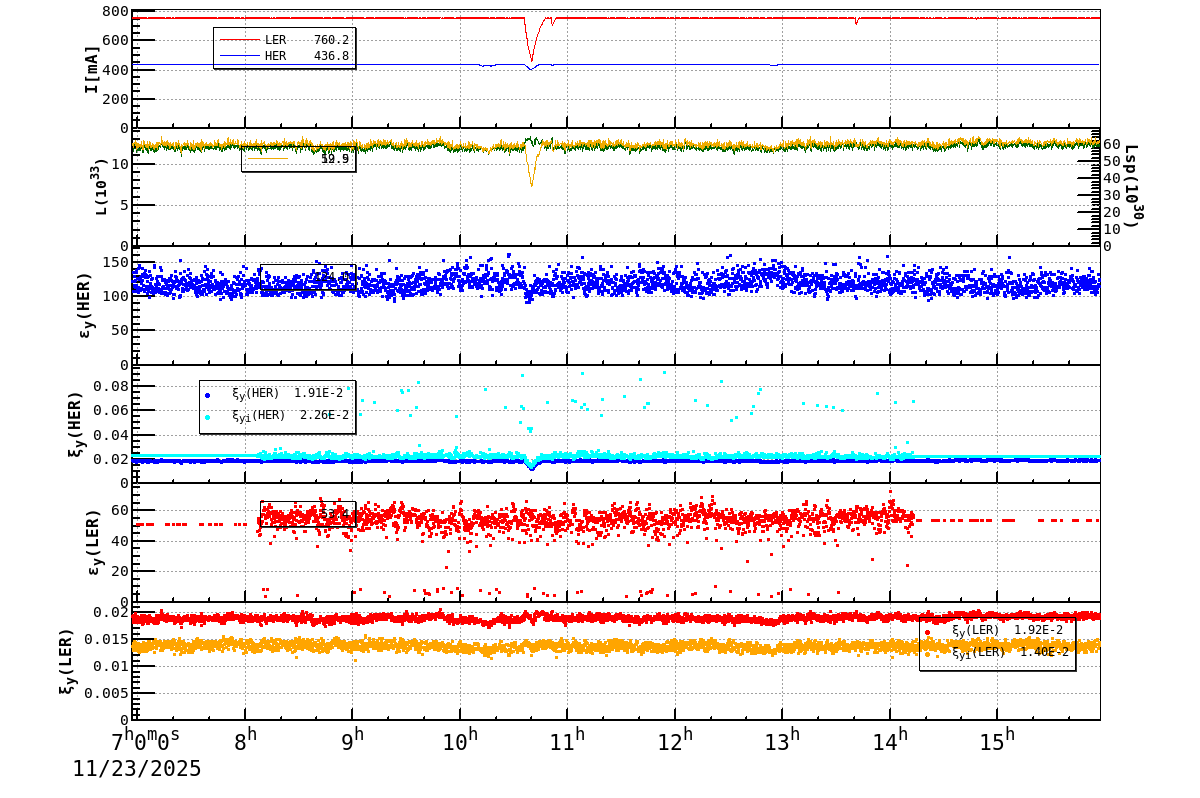This screenshot has height=798, width=1200.
Task: Click the red dot marker in ξy(LER) legend
Action: click(927, 632)
